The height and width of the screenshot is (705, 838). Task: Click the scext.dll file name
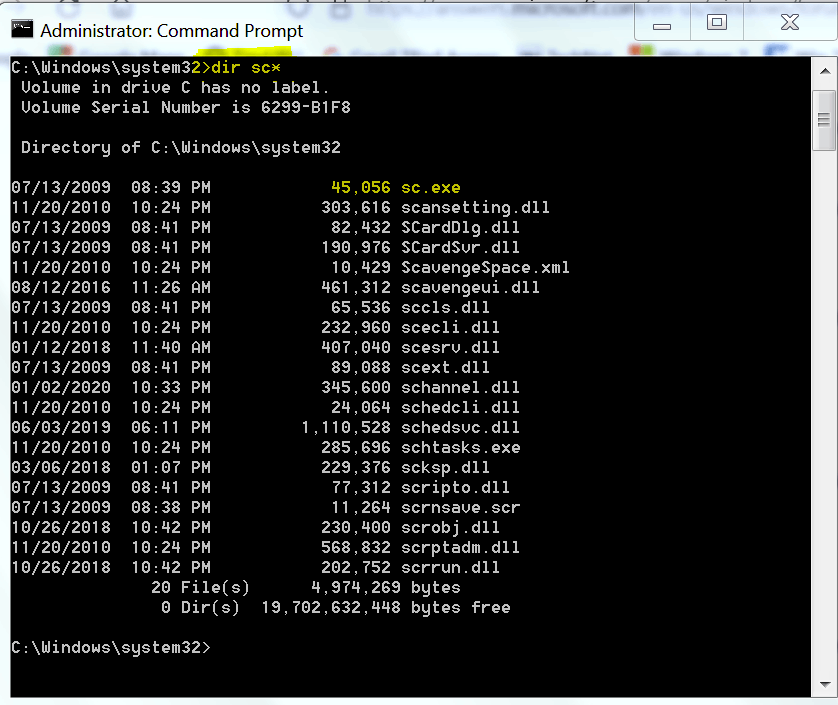coord(445,367)
